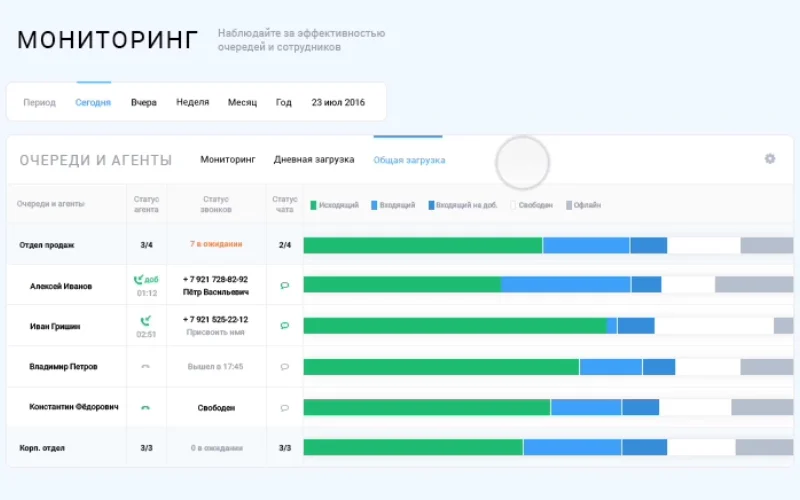Click the agent name Иван Гришин

tap(55, 326)
